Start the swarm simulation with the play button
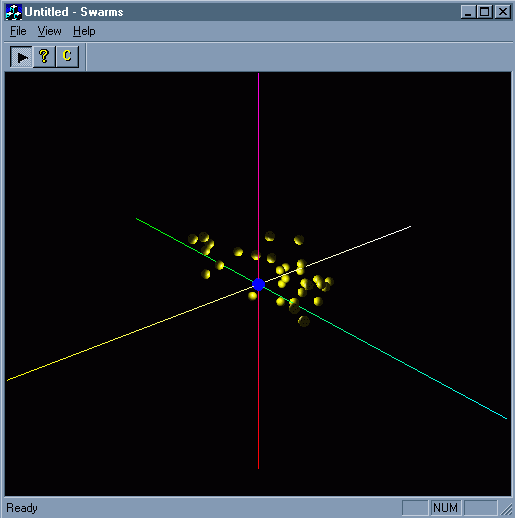 tap(22, 57)
